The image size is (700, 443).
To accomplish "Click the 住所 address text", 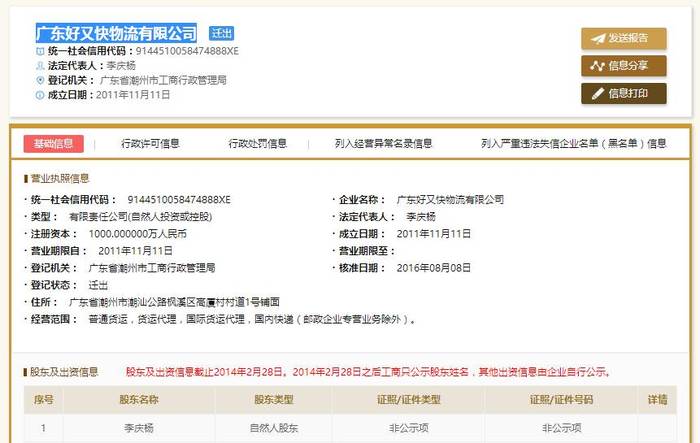I will (x=174, y=302).
